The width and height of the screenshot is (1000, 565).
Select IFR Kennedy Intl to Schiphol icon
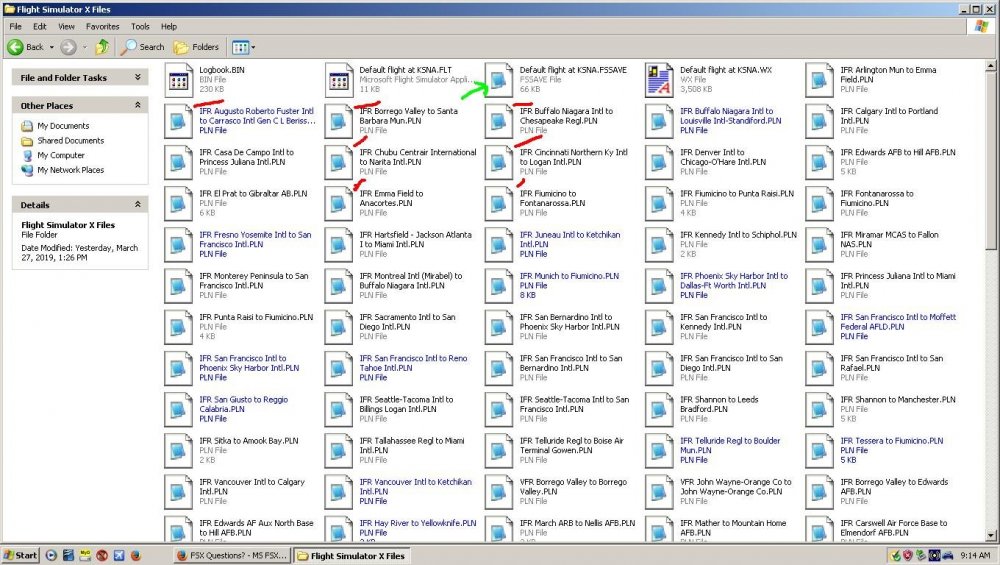[659, 244]
